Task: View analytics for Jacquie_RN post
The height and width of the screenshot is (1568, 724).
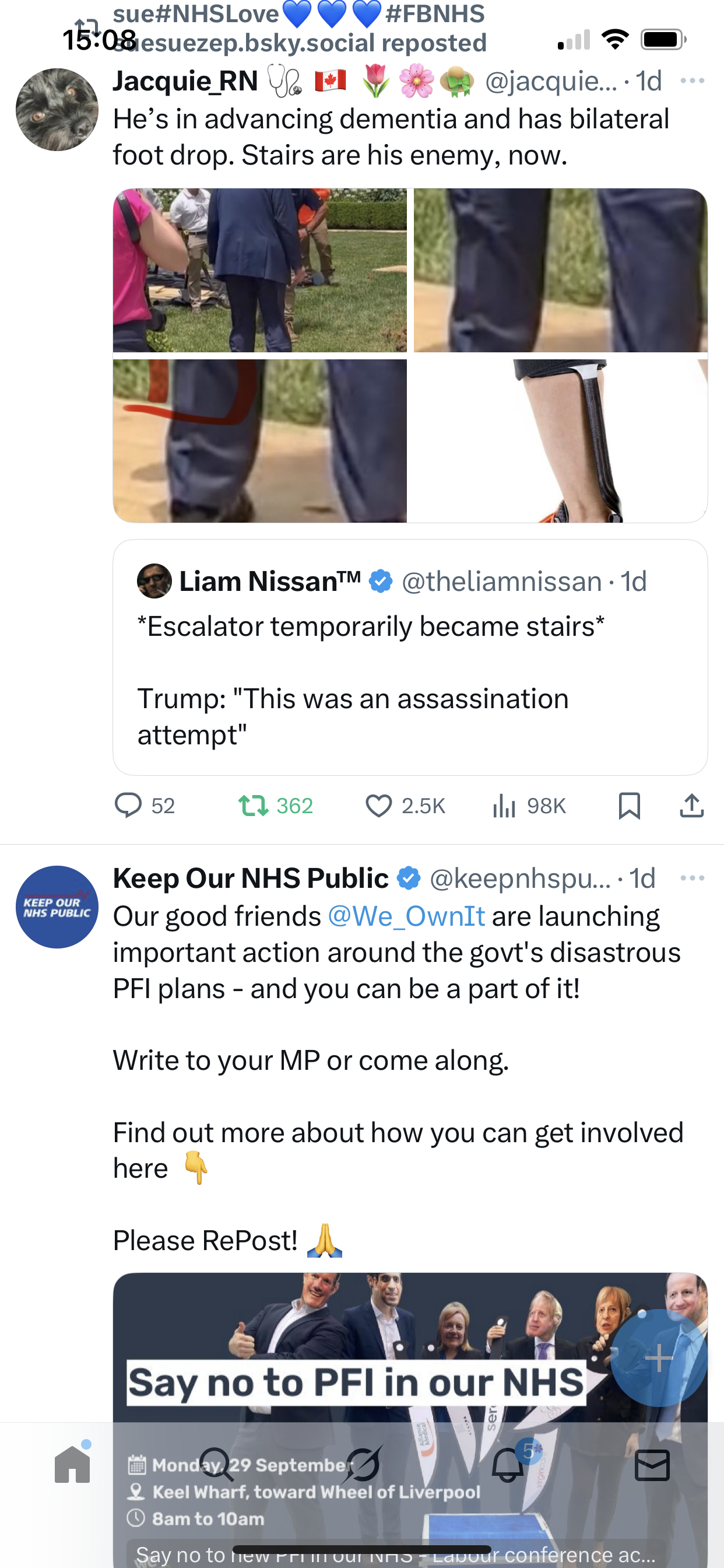Action: [504, 806]
